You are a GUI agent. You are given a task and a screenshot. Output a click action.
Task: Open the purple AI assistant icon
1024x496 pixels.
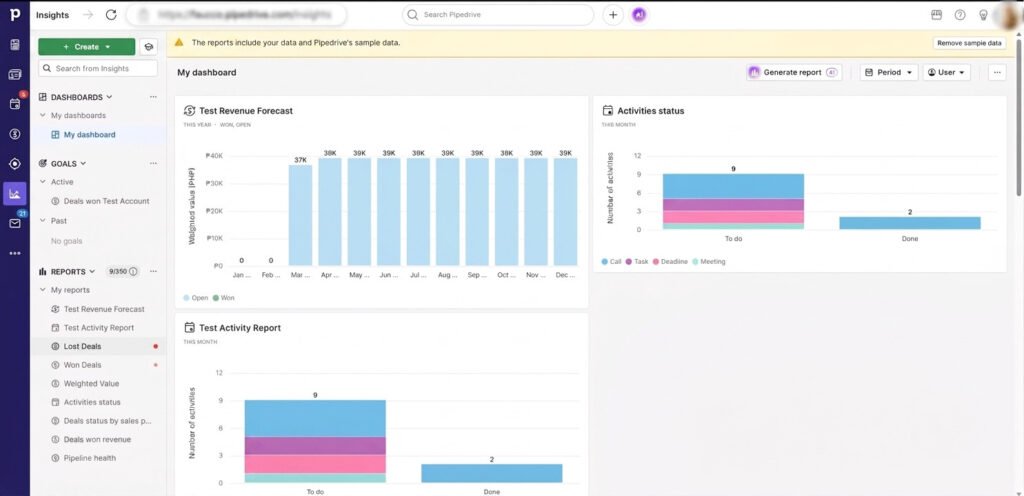pyautogui.click(x=639, y=15)
